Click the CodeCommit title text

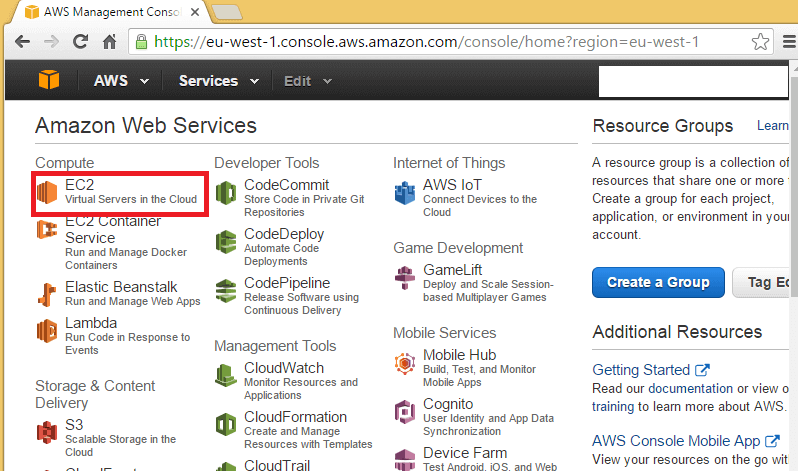(287, 185)
